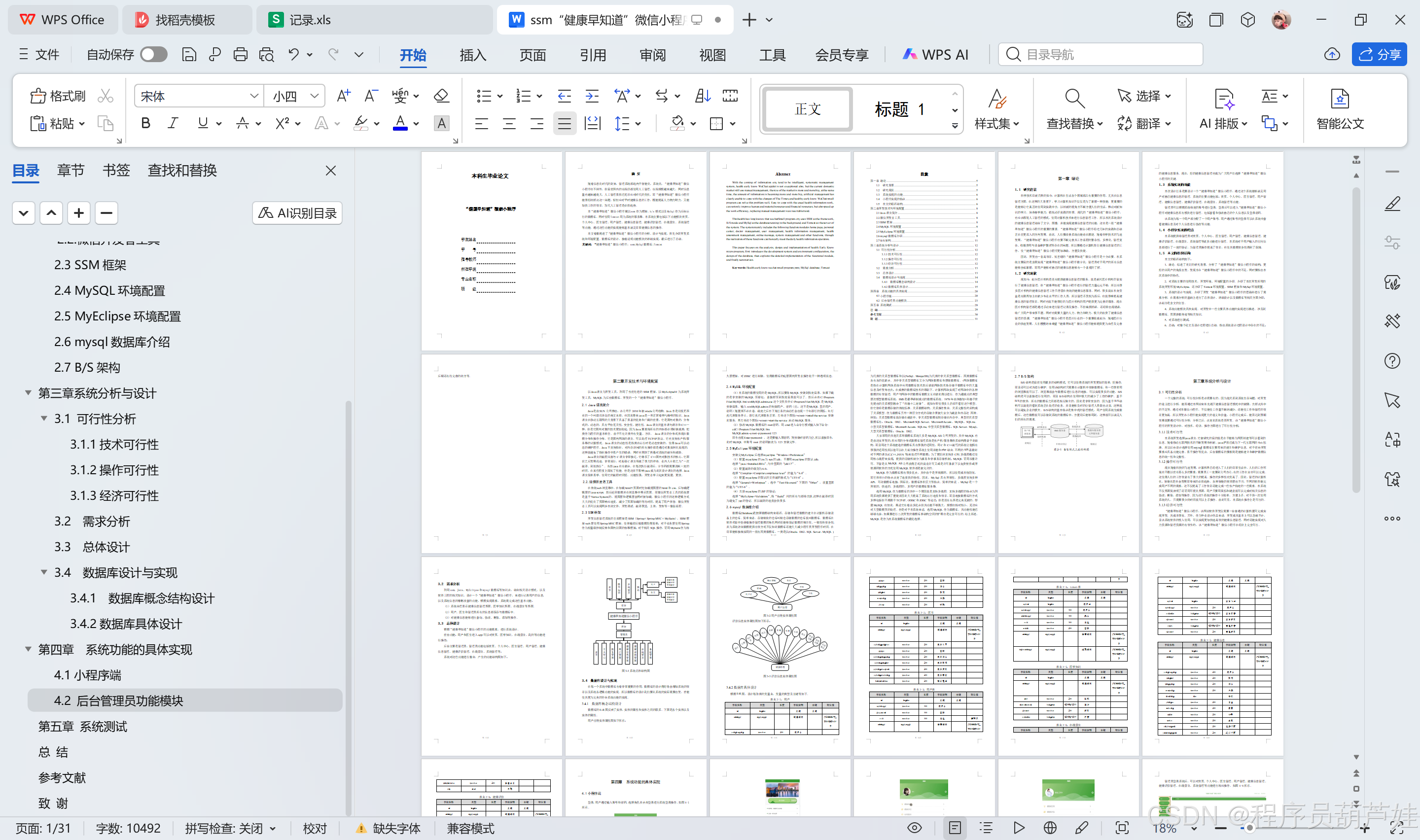Toggle the fullscreen focus mode icon
The width and height of the screenshot is (1420, 840).
point(1122,828)
